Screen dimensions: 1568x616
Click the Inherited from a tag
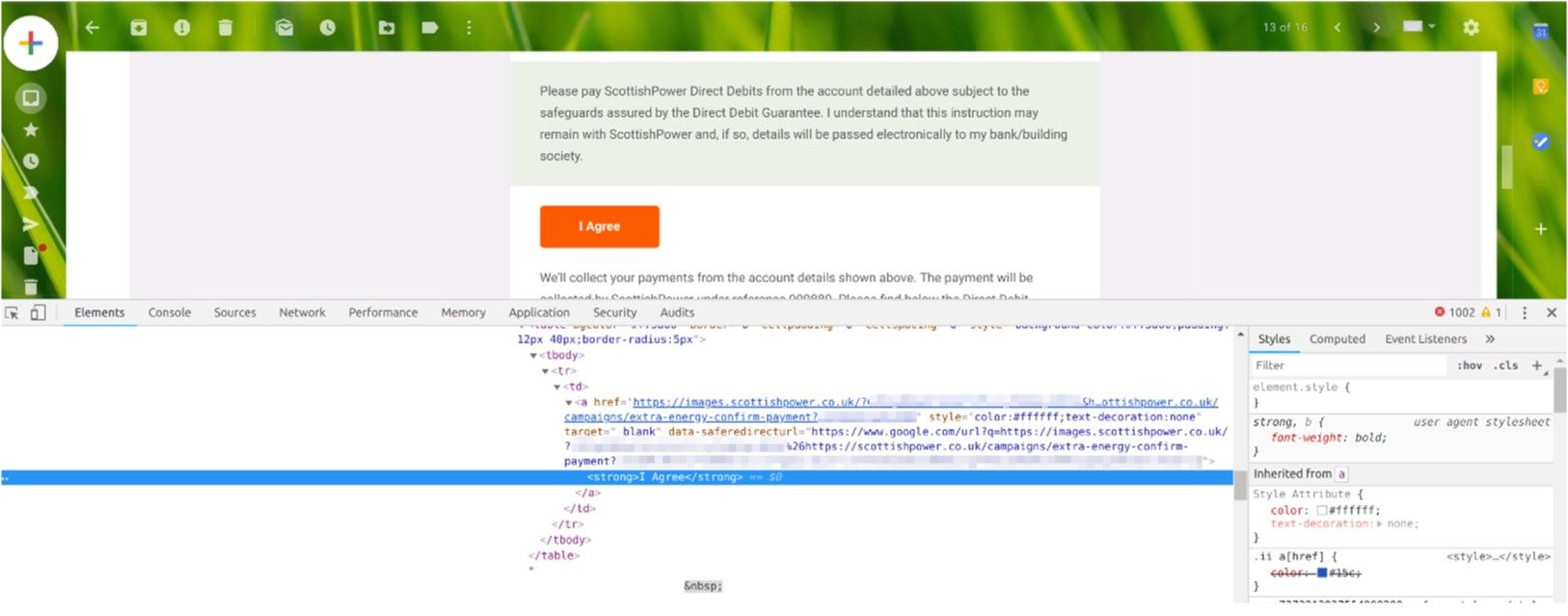pos(1341,474)
